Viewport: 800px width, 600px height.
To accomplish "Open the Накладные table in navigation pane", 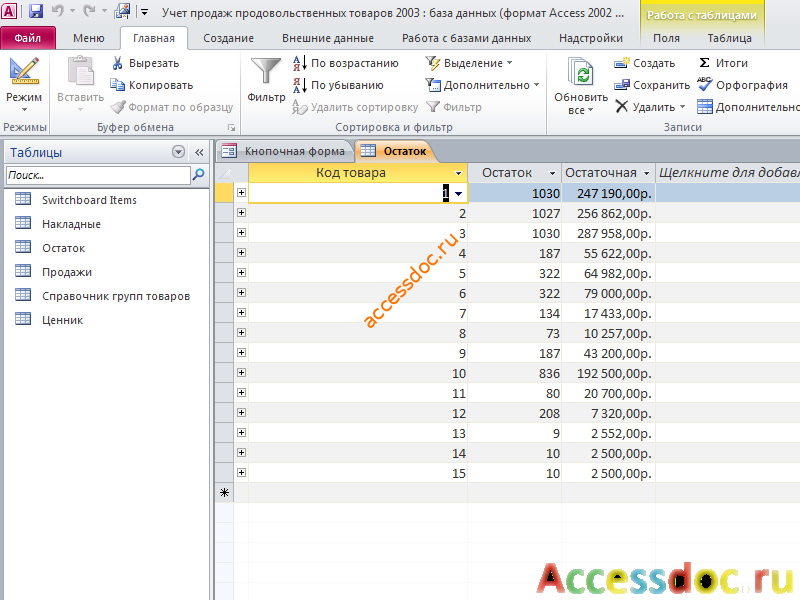I will point(71,224).
